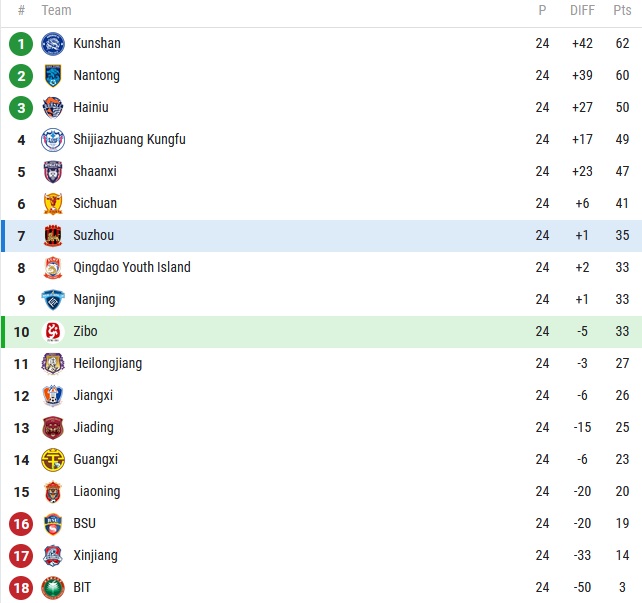Open the Xinjiang team link

click(95, 556)
